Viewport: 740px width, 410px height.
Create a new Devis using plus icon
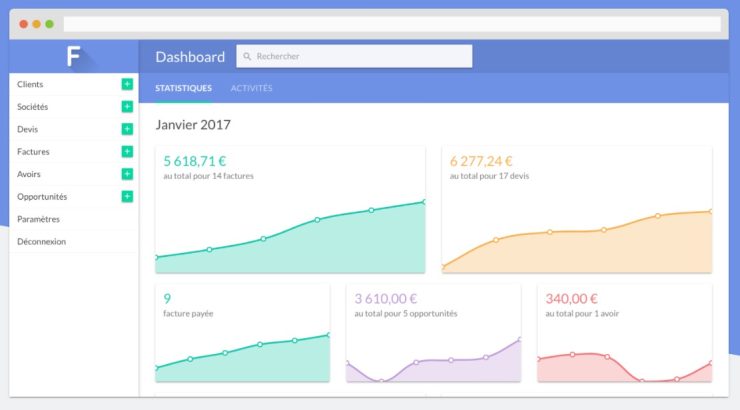point(127,129)
